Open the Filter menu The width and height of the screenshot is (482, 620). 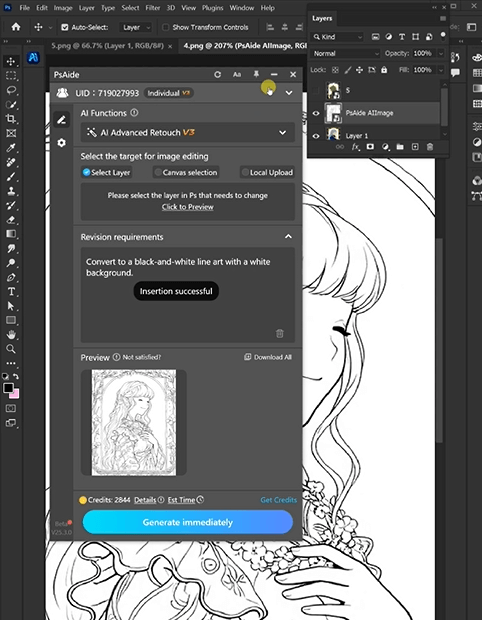pyautogui.click(x=152, y=8)
